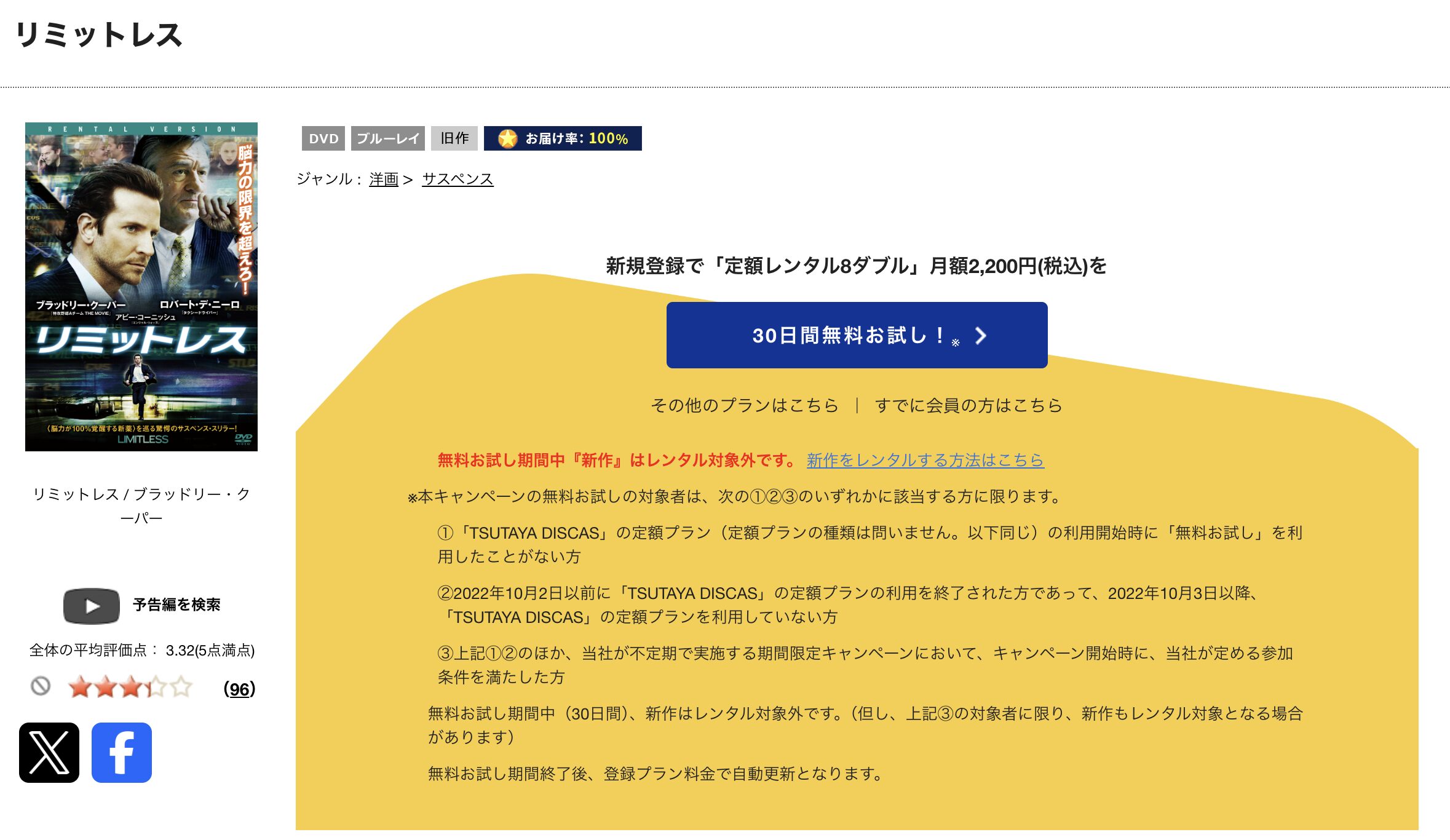This screenshot has width=1450, height=840.
Task: Open the サスペンス genre link
Action: coord(458,179)
